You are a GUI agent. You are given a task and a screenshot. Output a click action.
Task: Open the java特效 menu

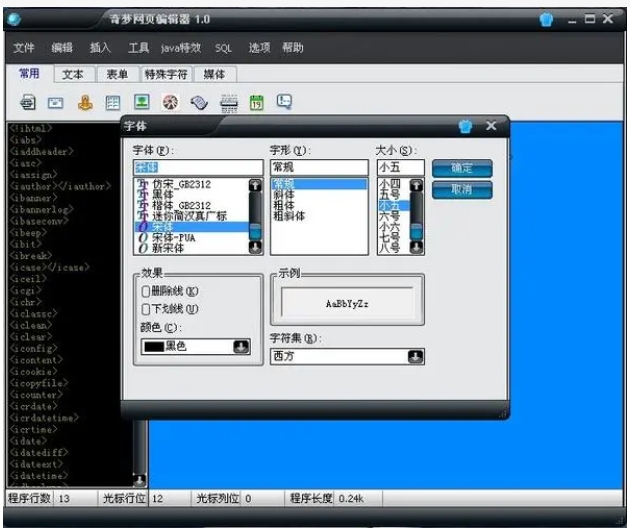[x=181, y=48]
